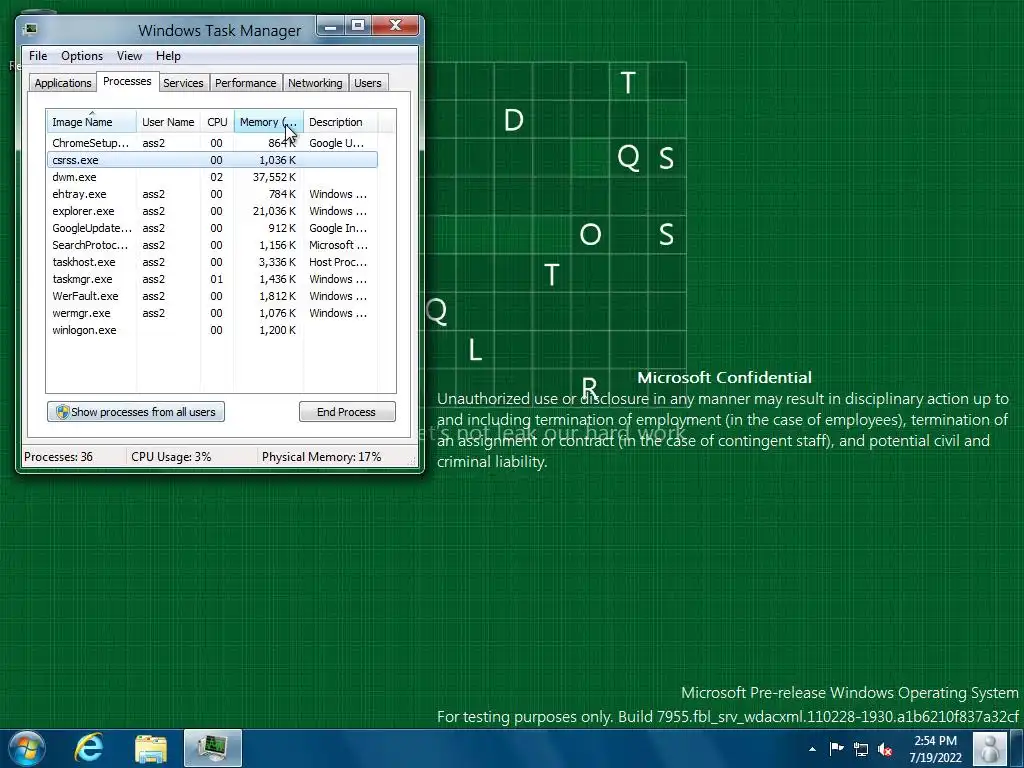Sort by the Description column header
Image resolution: width=1024 pixels, height=768 pixels.
click(340, 122)
